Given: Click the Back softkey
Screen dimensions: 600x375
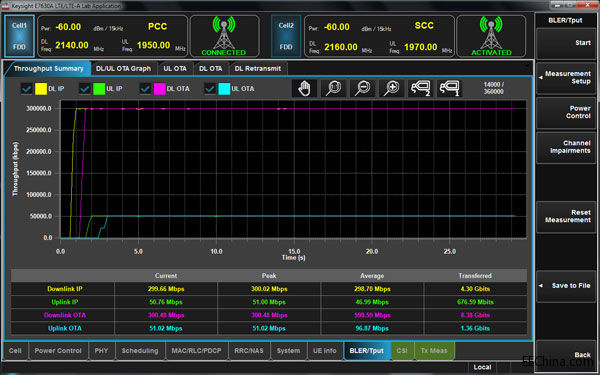Looking at the screenshot, I should click(x=566, y=355).
